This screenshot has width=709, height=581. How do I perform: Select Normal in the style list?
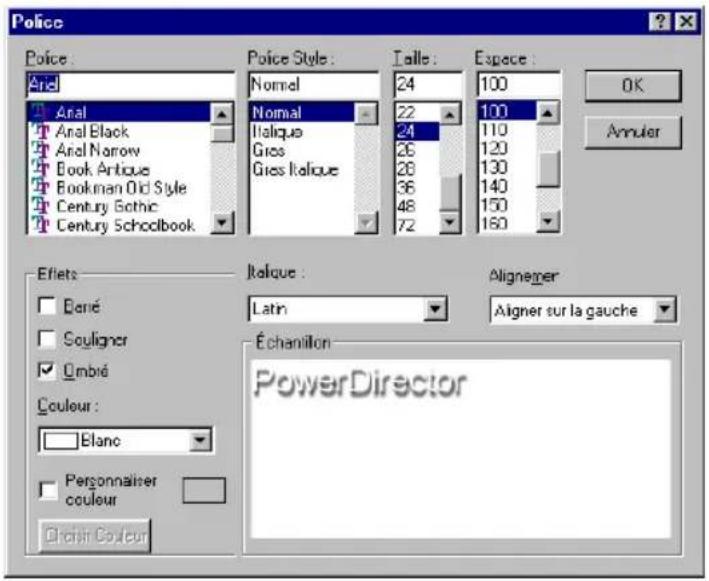(x=302, y=112)
